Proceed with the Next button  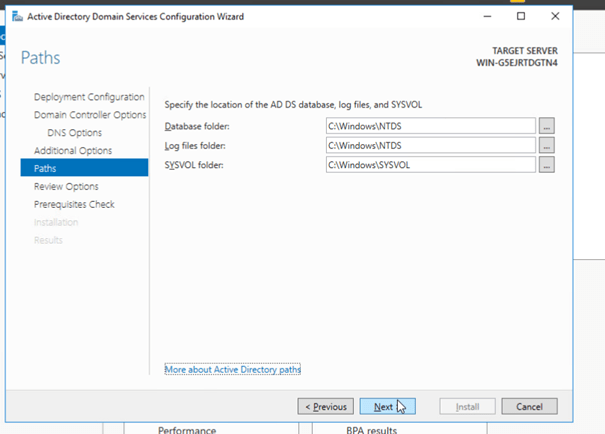point(386,406)
